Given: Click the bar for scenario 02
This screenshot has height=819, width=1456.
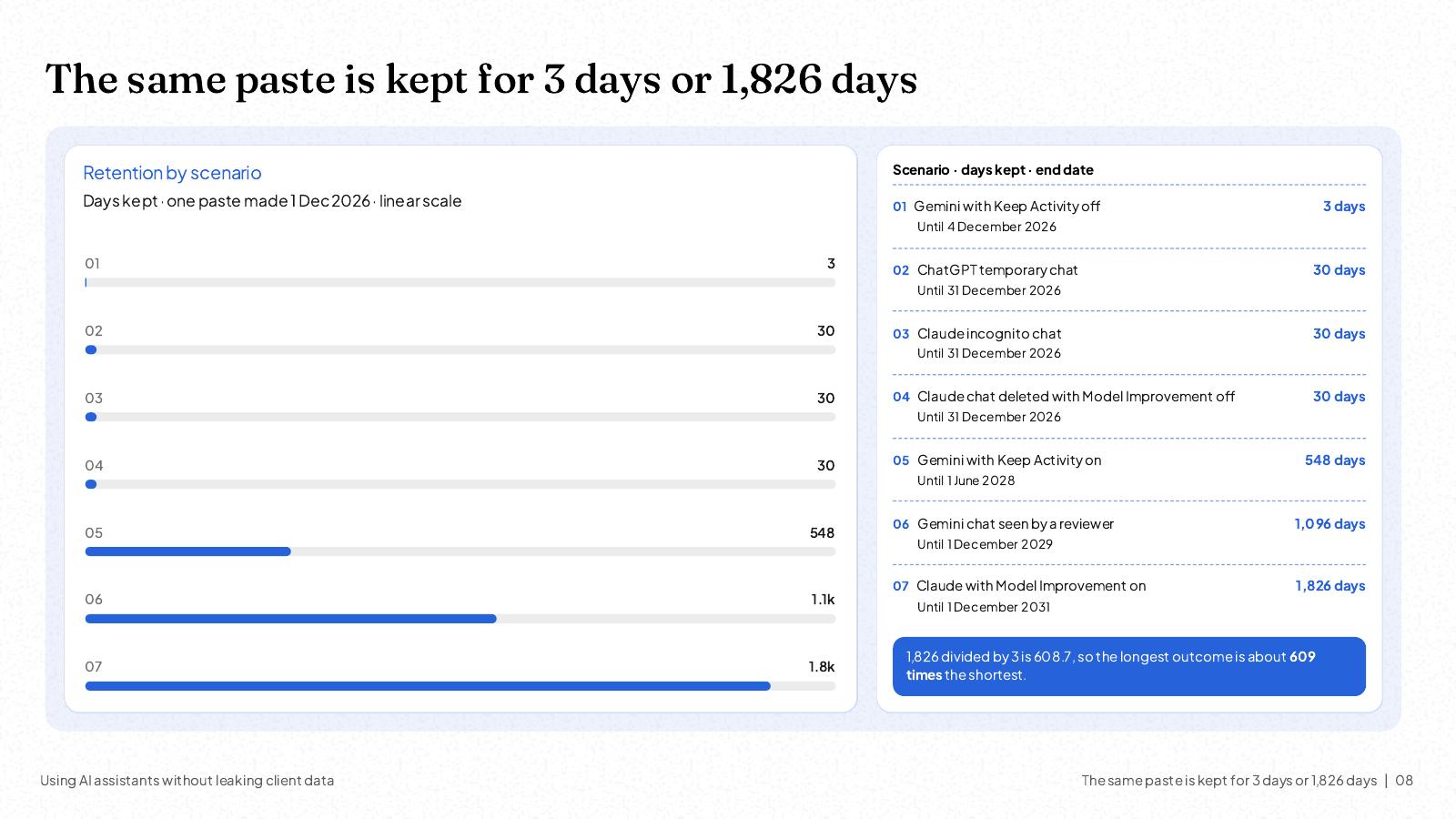Looking at the screenshot, I should [91, 349].
